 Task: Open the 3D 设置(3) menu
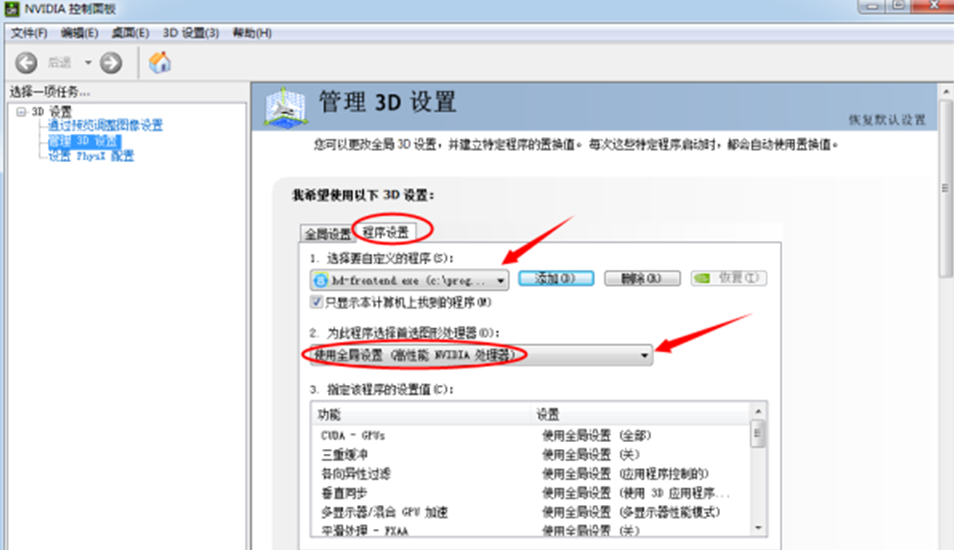(190, 33)
